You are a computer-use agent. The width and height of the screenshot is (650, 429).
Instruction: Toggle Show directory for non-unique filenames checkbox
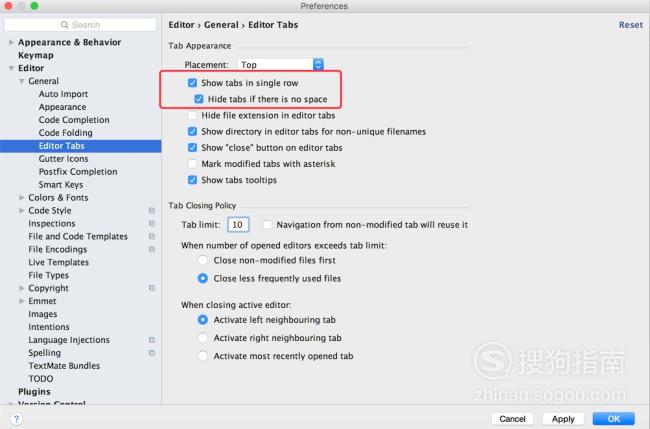pyautogui.click(x=192, y=131)
